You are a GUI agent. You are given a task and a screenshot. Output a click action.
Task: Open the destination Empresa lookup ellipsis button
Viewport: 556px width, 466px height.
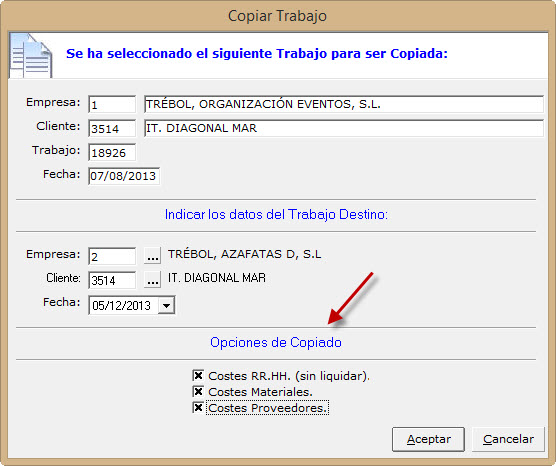pyautogui.click(x=152, y=256)
